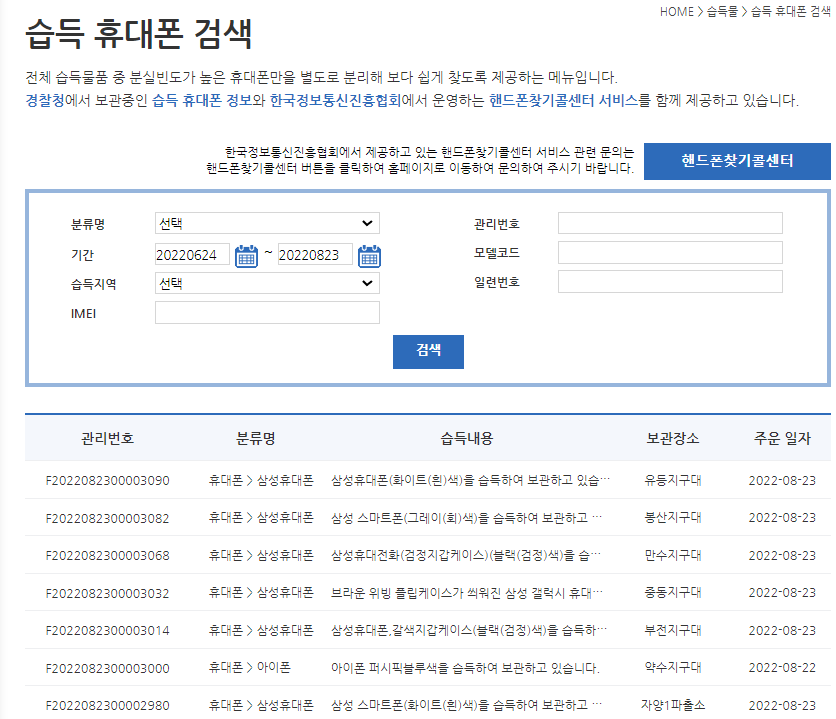Open the 습득물 breadcrumb link
Screen dimensions: 836x719
(722, 12)
